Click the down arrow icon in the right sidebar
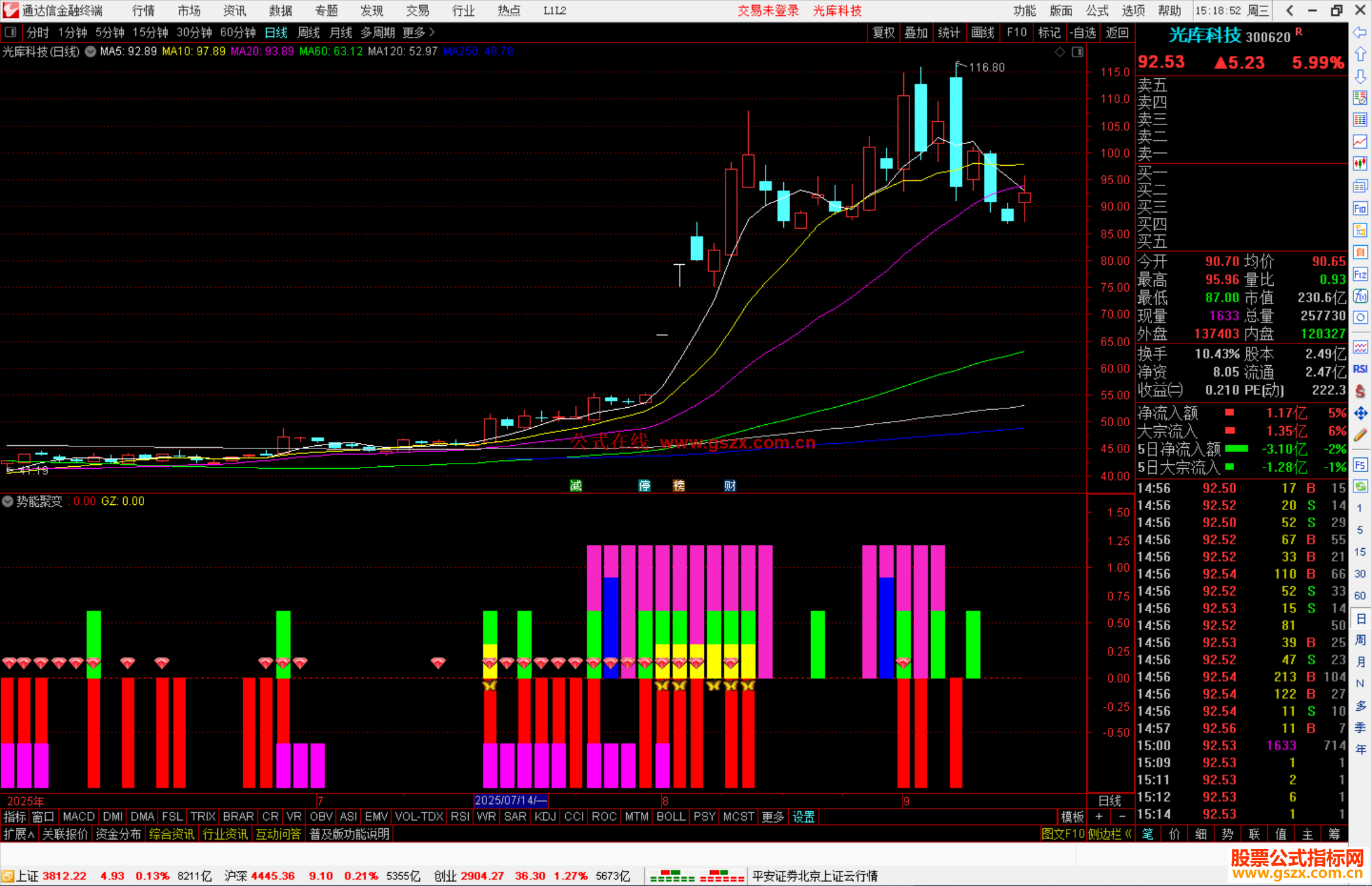Image resolution: width=1372 pixels, height=886 pixels. point(1360,76)
